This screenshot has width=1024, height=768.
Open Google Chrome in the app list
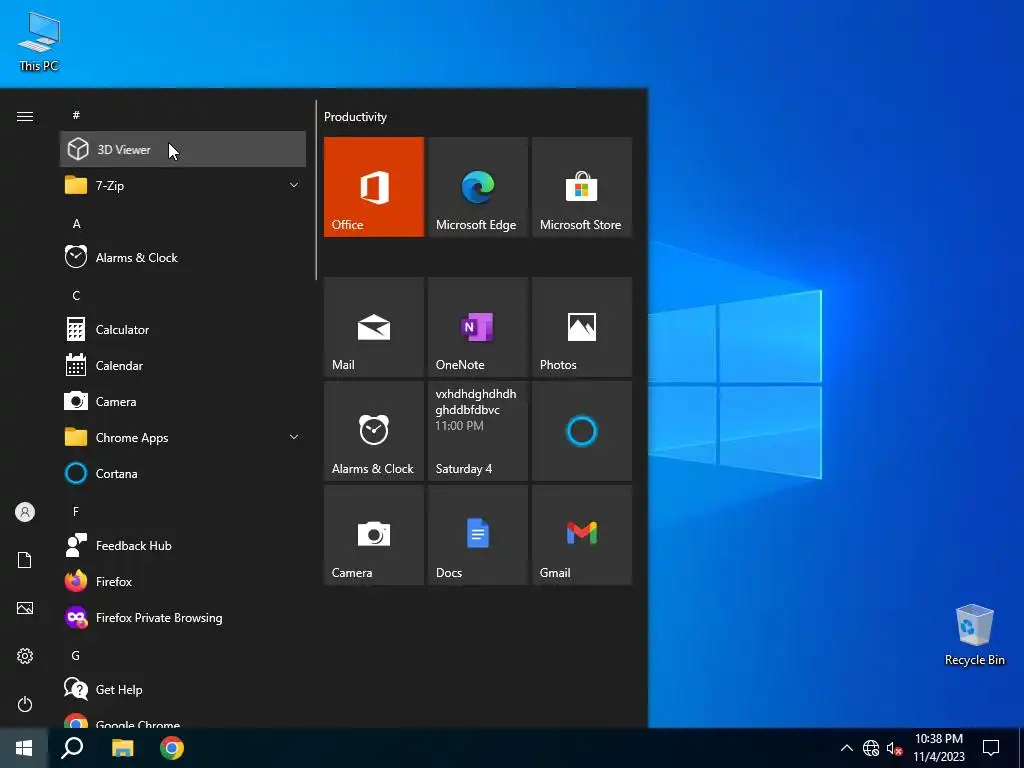click(183, 720)
